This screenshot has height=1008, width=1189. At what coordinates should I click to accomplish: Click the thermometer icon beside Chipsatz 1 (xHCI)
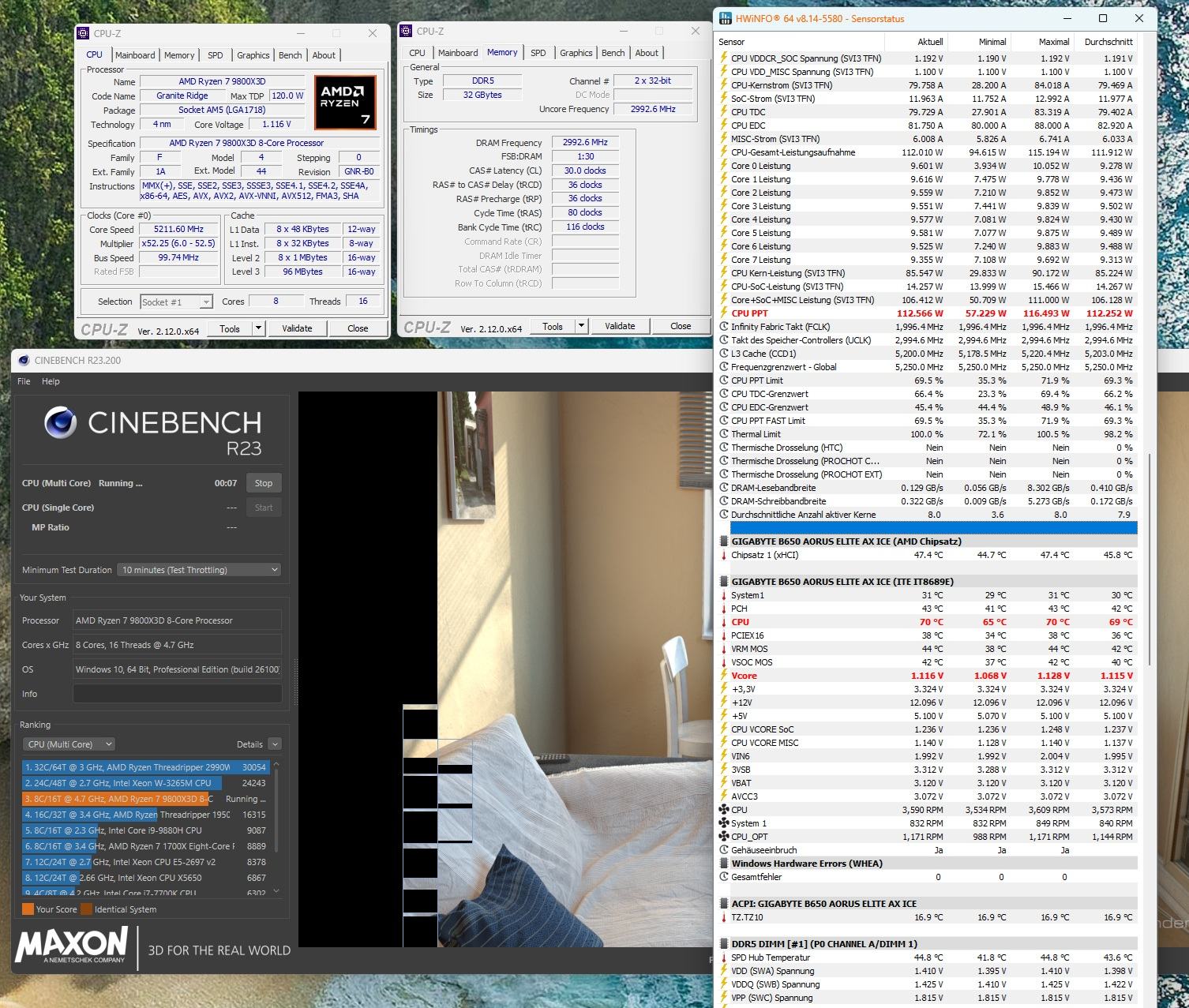pyautogui.click(x=724, y=555)
